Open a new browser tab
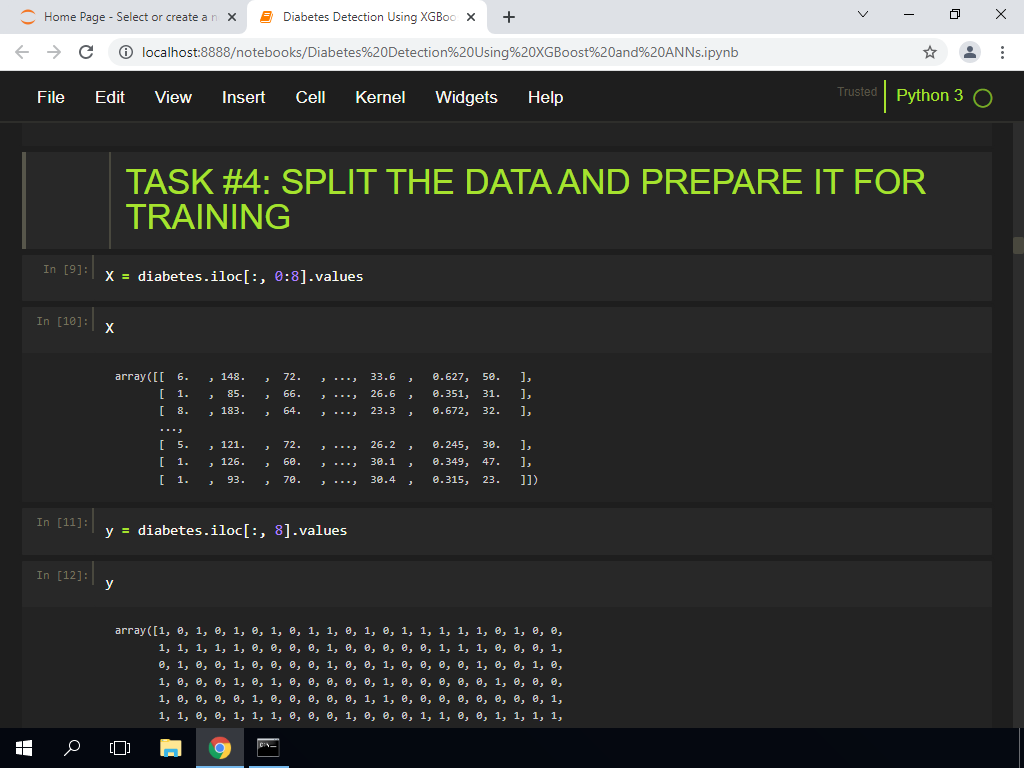 click(x=509, y=18)
